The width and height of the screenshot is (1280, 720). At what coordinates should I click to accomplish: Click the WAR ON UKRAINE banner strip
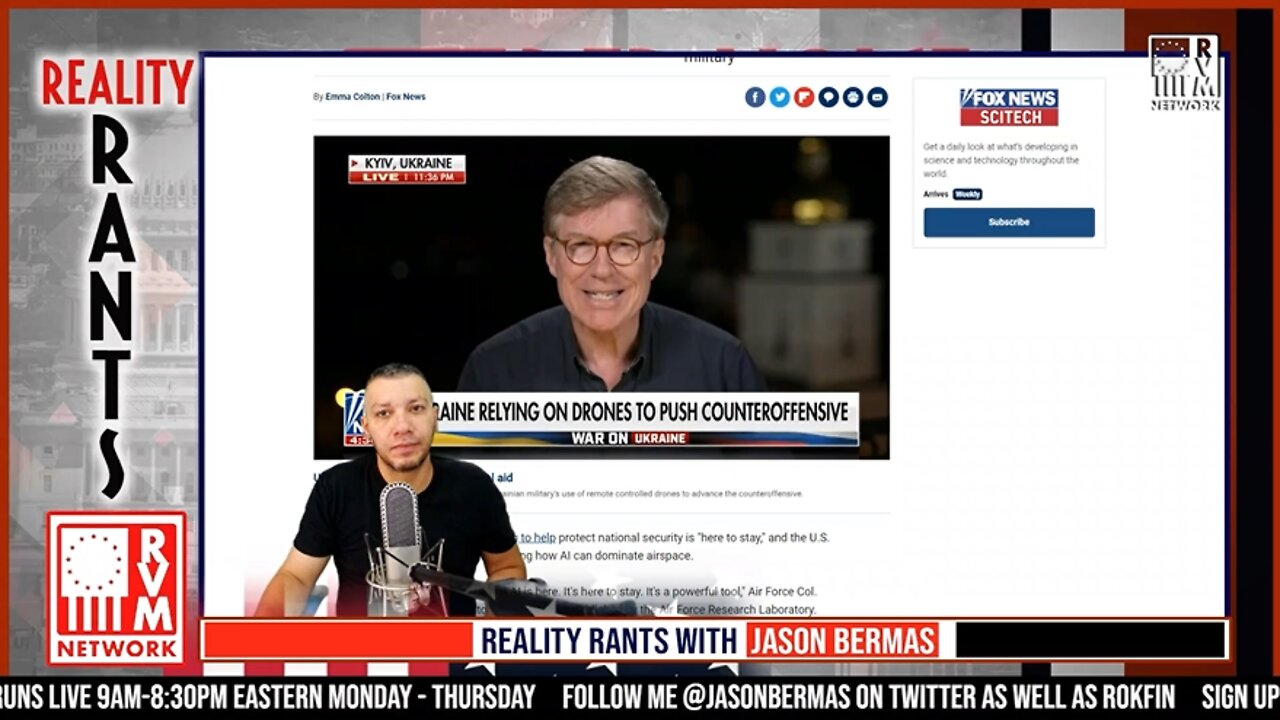(x=629, y=438)
